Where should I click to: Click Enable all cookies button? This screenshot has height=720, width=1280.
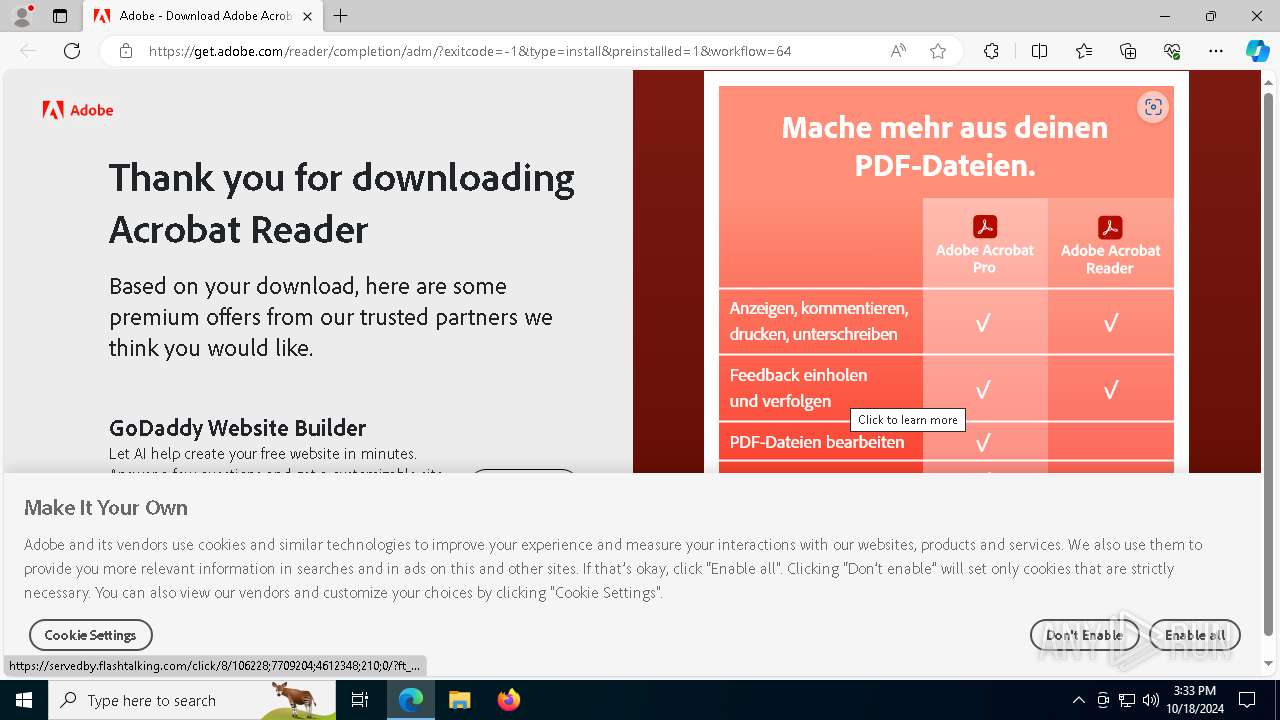coord(1195,635)
